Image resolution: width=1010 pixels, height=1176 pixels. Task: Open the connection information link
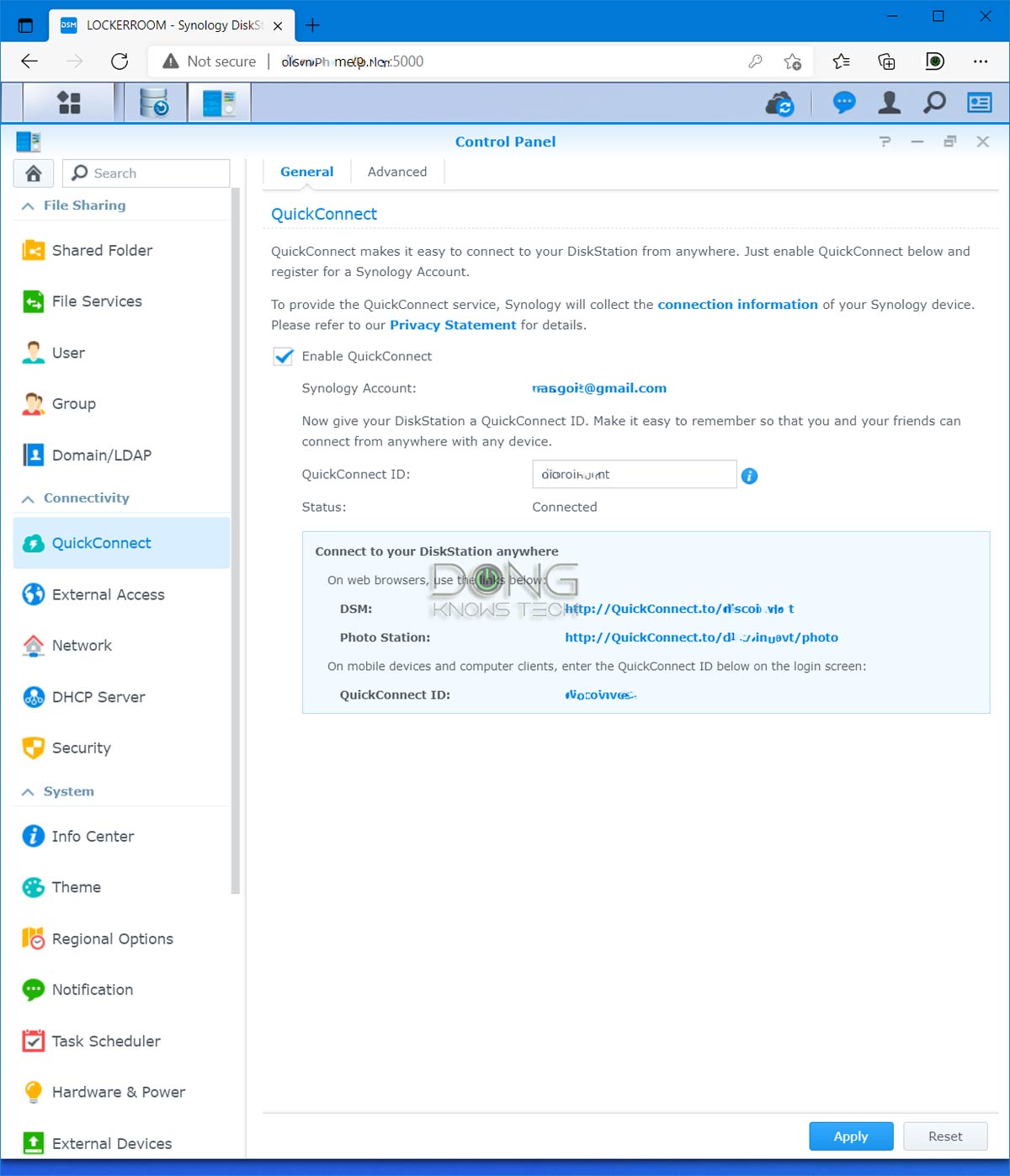737,305
